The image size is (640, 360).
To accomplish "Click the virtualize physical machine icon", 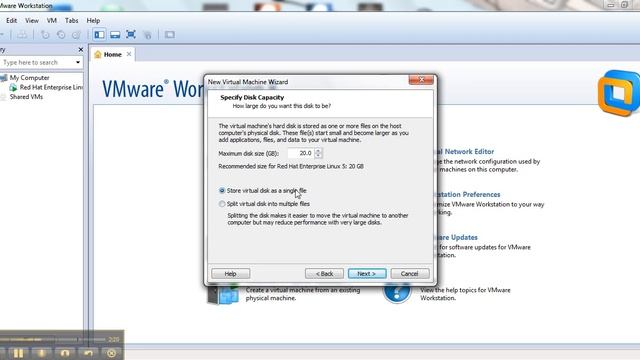I will (x=223, y=295).
